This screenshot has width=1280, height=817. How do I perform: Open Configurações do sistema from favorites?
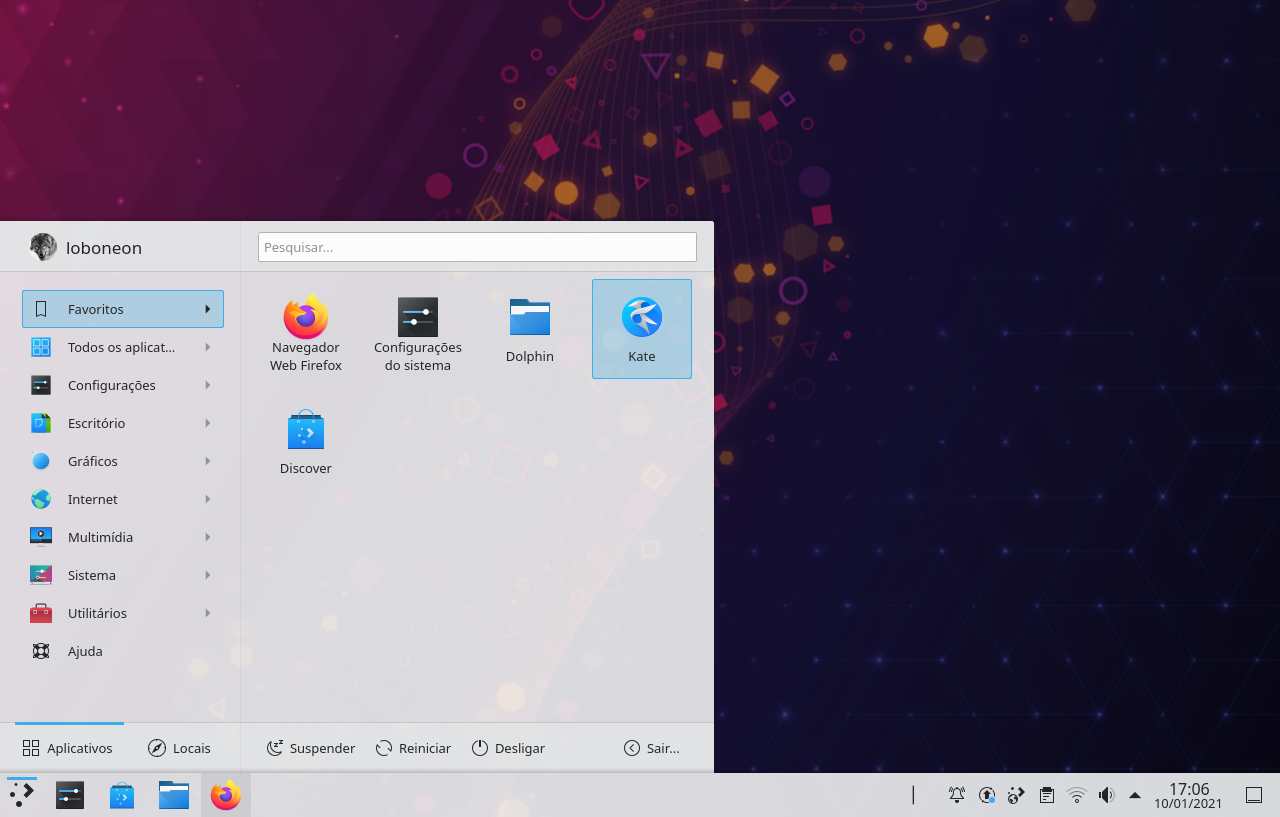[417, 330]
